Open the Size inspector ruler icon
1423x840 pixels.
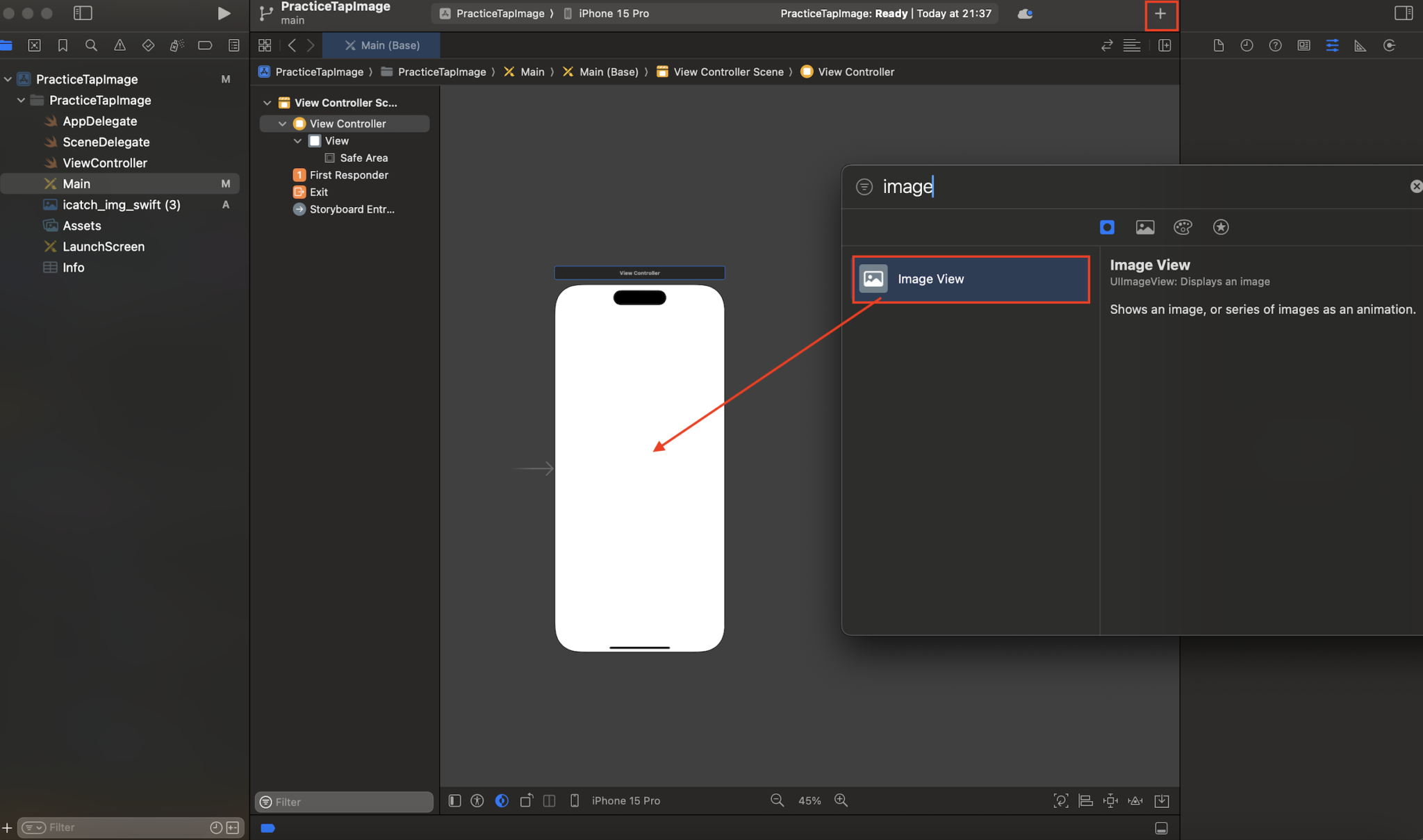[1360, 45]
